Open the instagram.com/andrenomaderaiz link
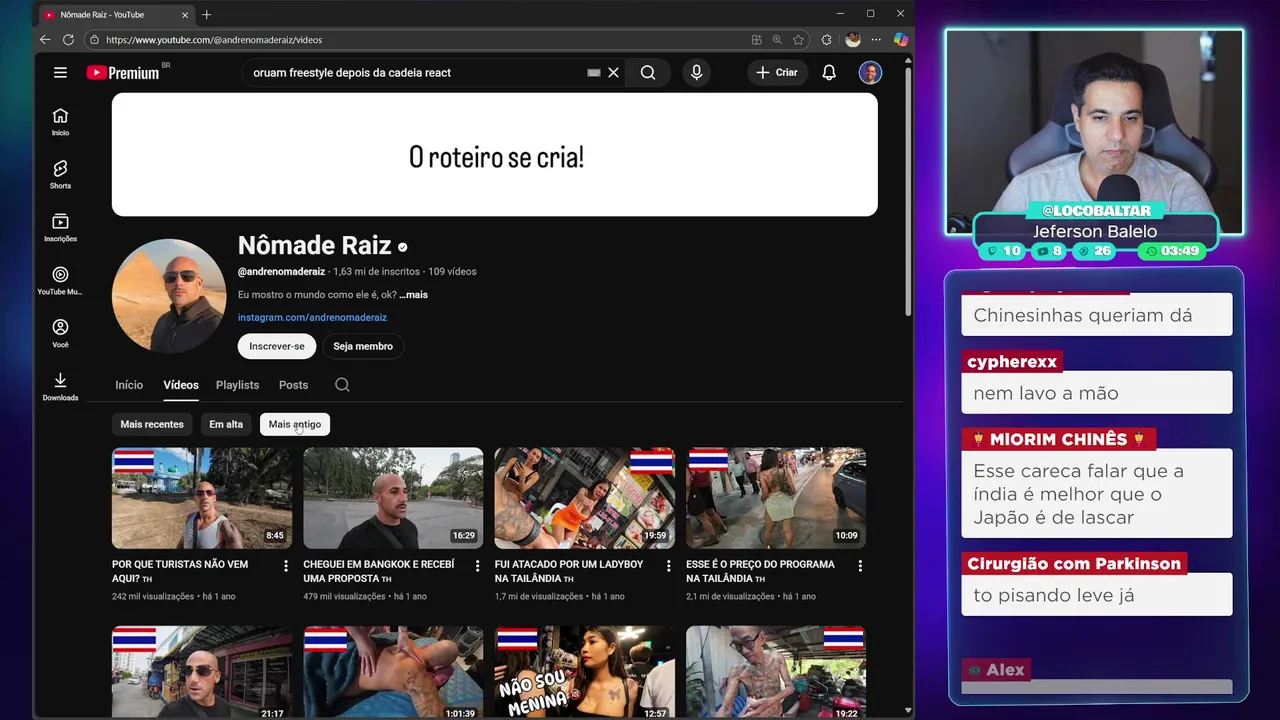This screenshot has width=1280, height=720. [312, 317]
